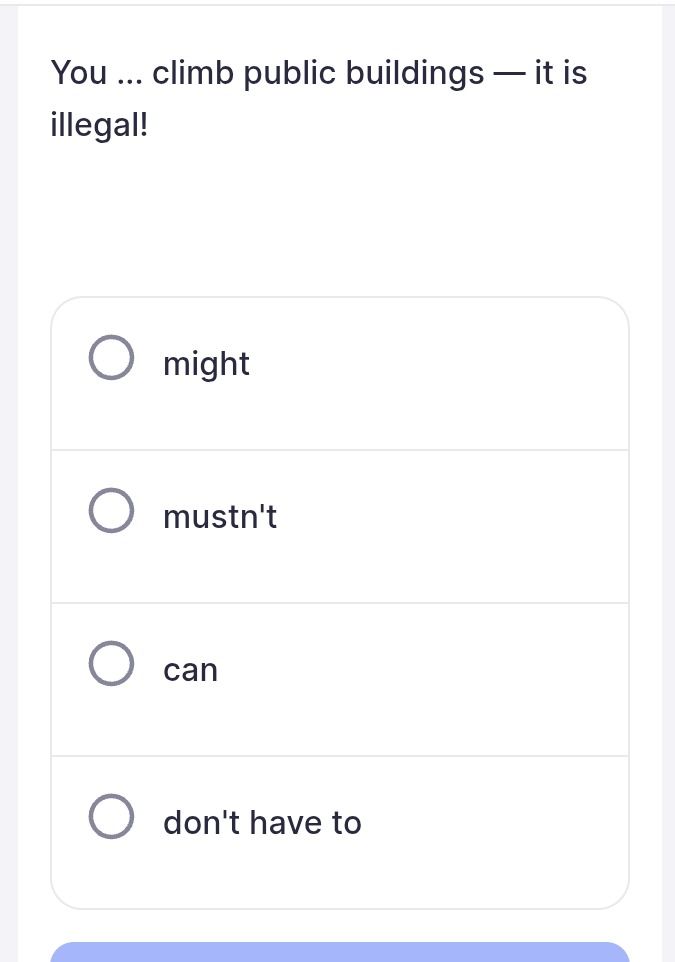The image size is (675, 962).
Task: Click the dash before "it is"
Action: pos(509,75)
